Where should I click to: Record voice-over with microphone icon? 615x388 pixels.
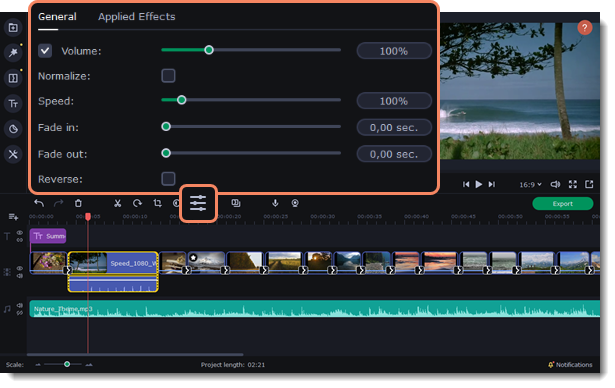(x=275, y=203)
